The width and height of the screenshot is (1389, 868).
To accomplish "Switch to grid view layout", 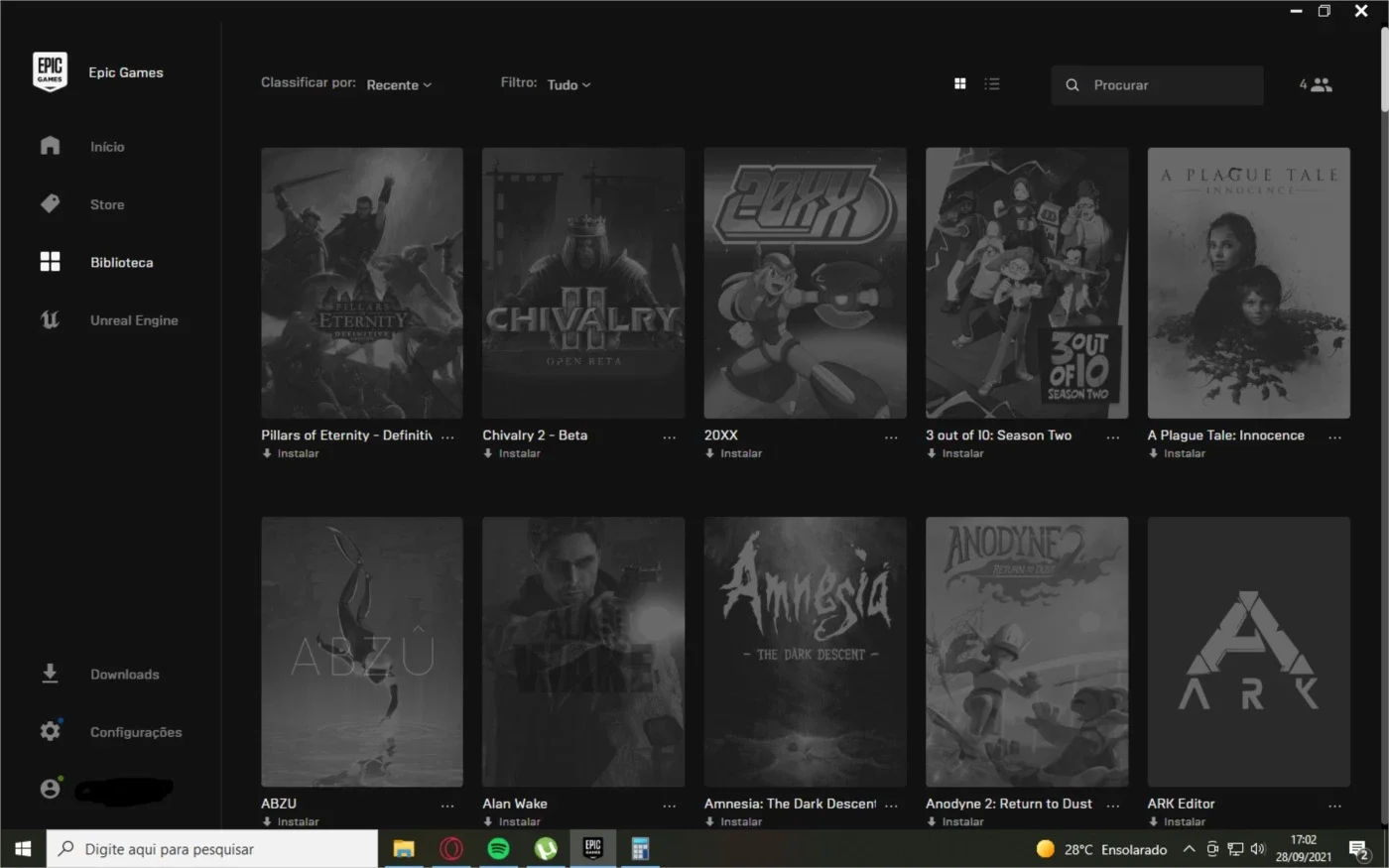I will (x=959, y=84).
